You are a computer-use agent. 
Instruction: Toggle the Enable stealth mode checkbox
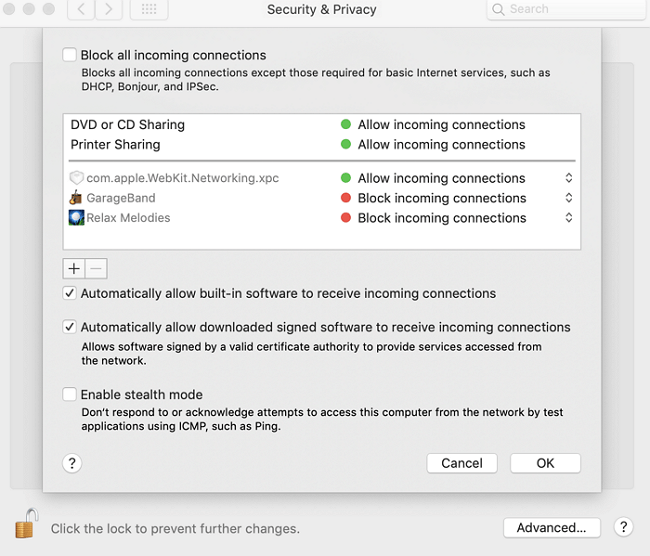tap(70, 395)
